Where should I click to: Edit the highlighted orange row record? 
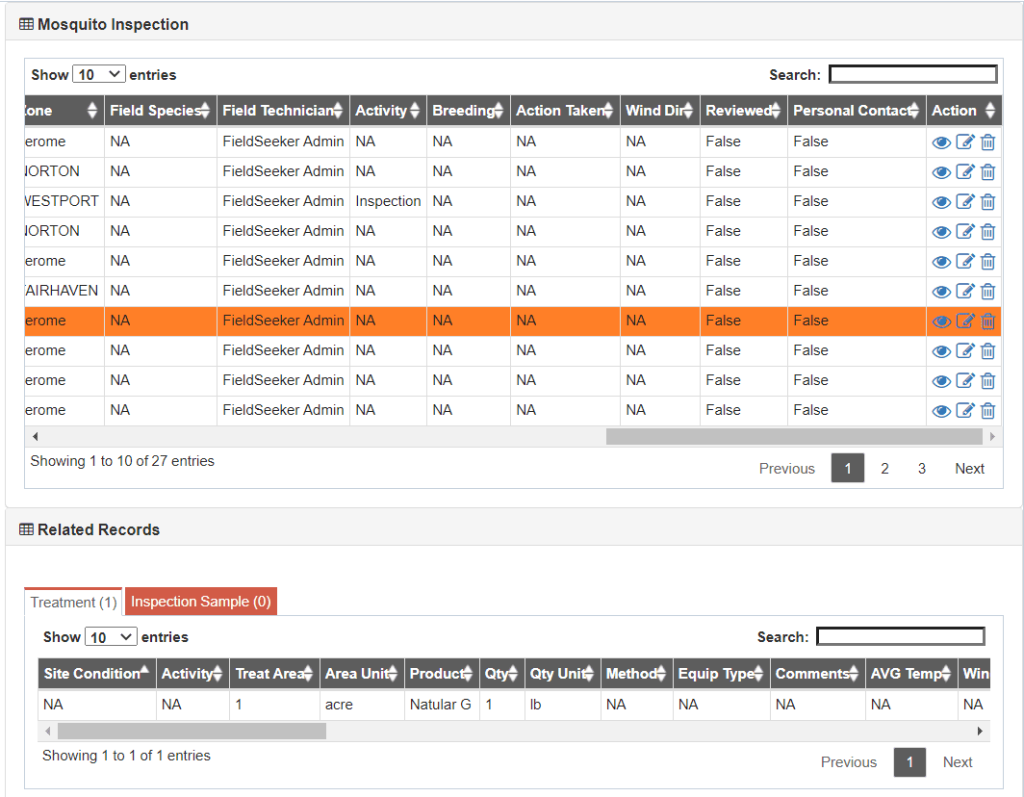pos(965,321)
